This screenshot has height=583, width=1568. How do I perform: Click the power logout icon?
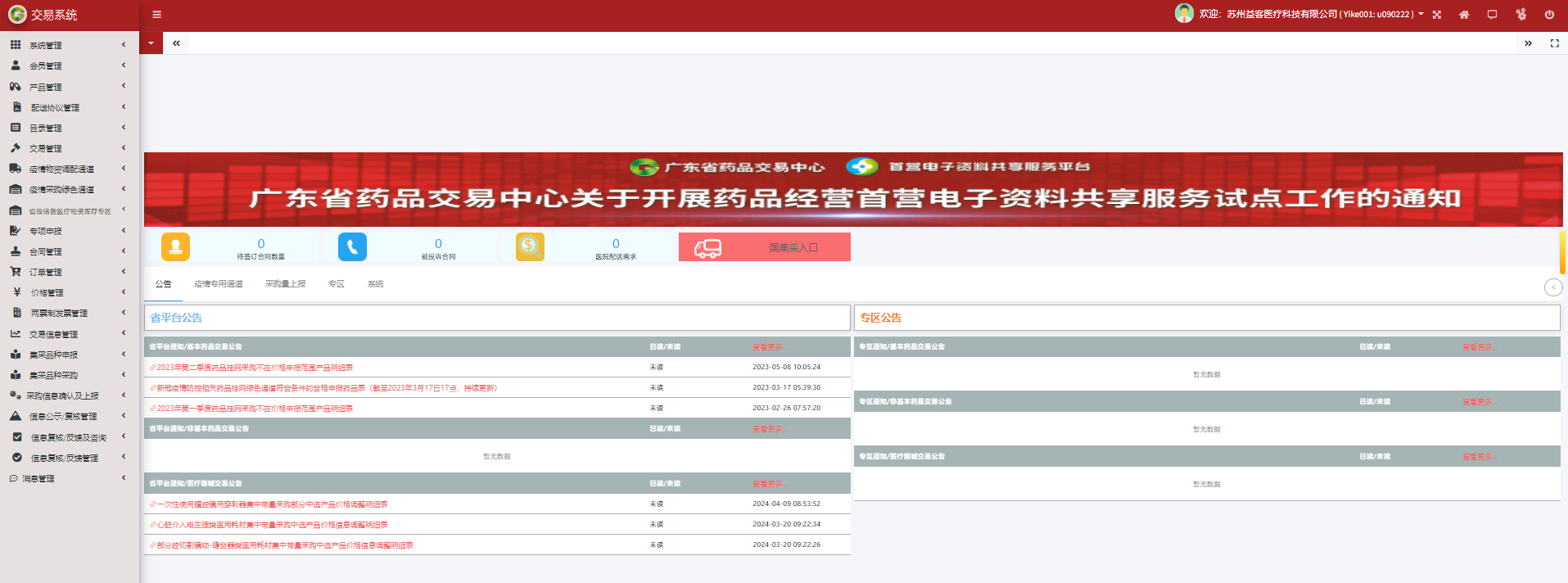[1549, 15]
